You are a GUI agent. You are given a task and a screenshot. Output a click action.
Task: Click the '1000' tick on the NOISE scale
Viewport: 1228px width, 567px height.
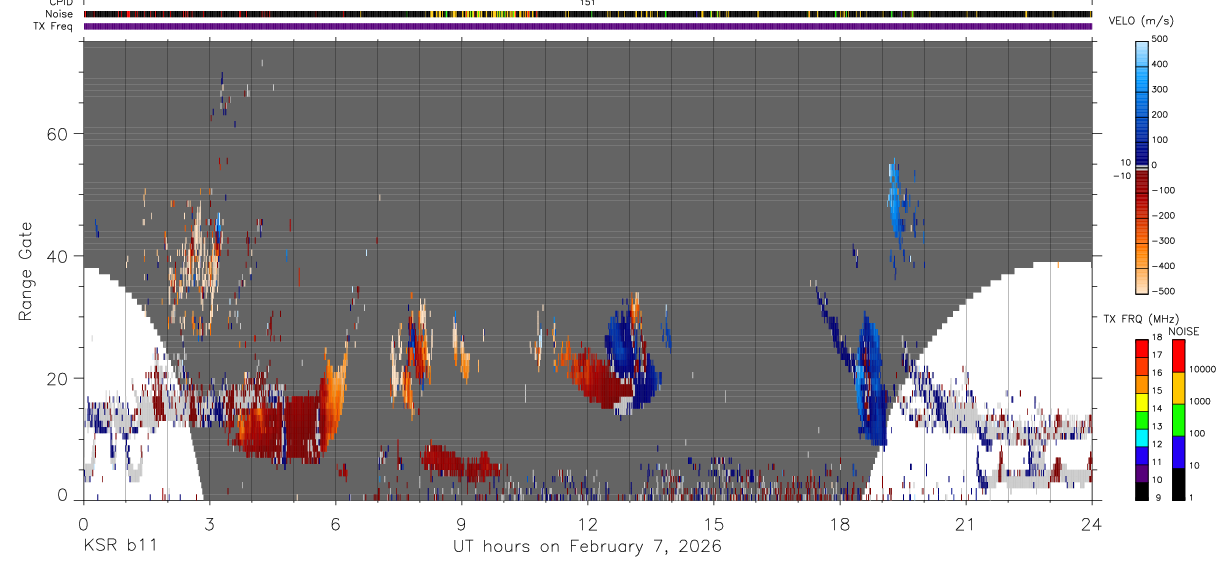1200,401
